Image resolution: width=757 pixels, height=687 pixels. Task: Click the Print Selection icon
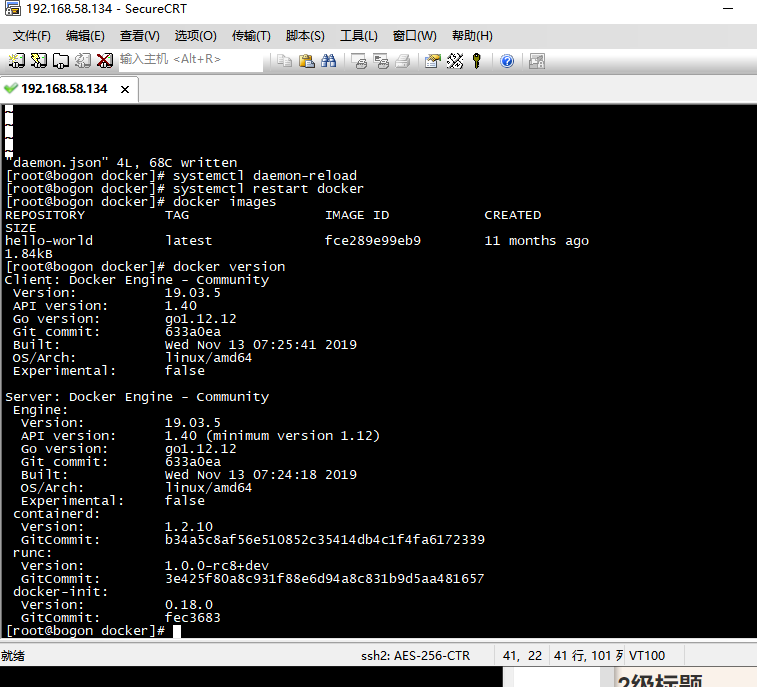(x=381, y=61)
